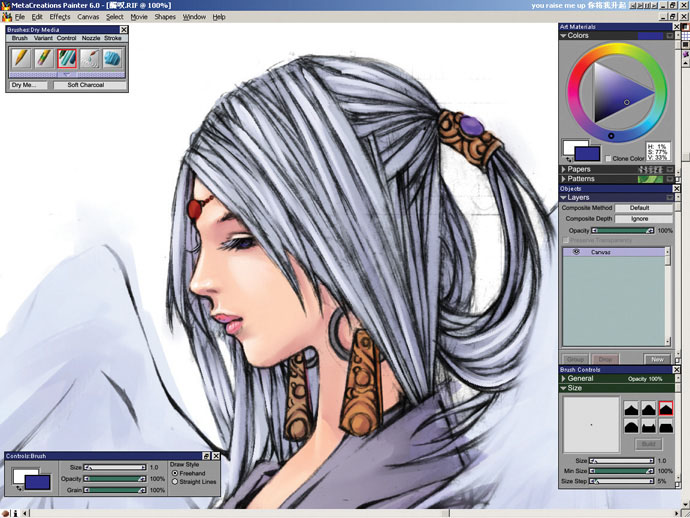Enable the Clone Color checkbox

coord(608,158)
